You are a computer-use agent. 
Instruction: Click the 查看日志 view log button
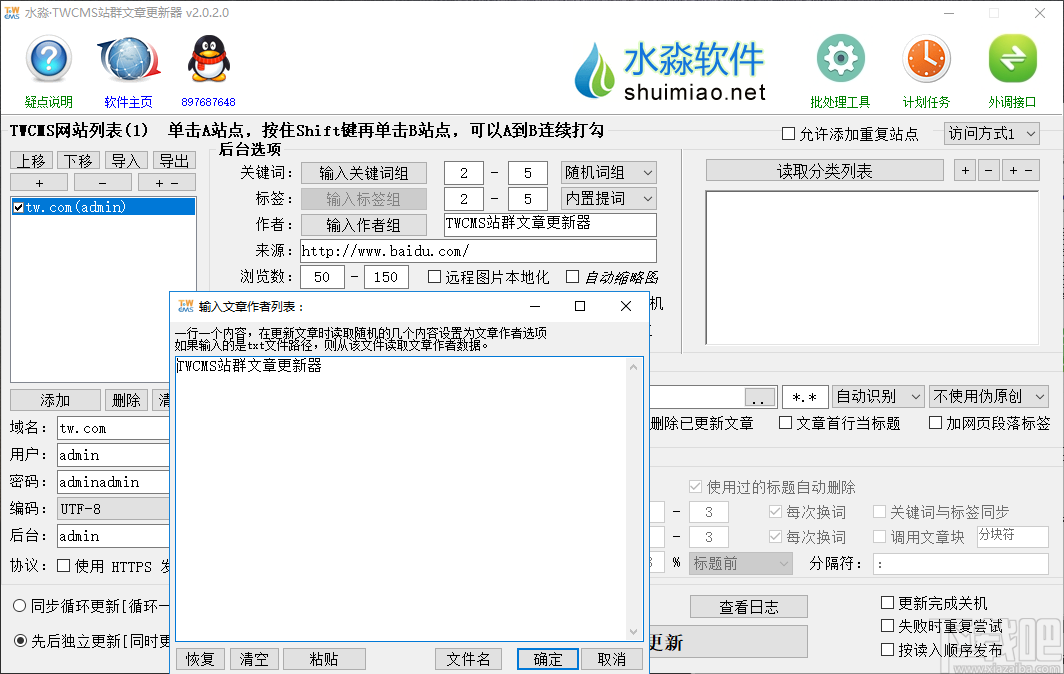[x=748, y=606]
